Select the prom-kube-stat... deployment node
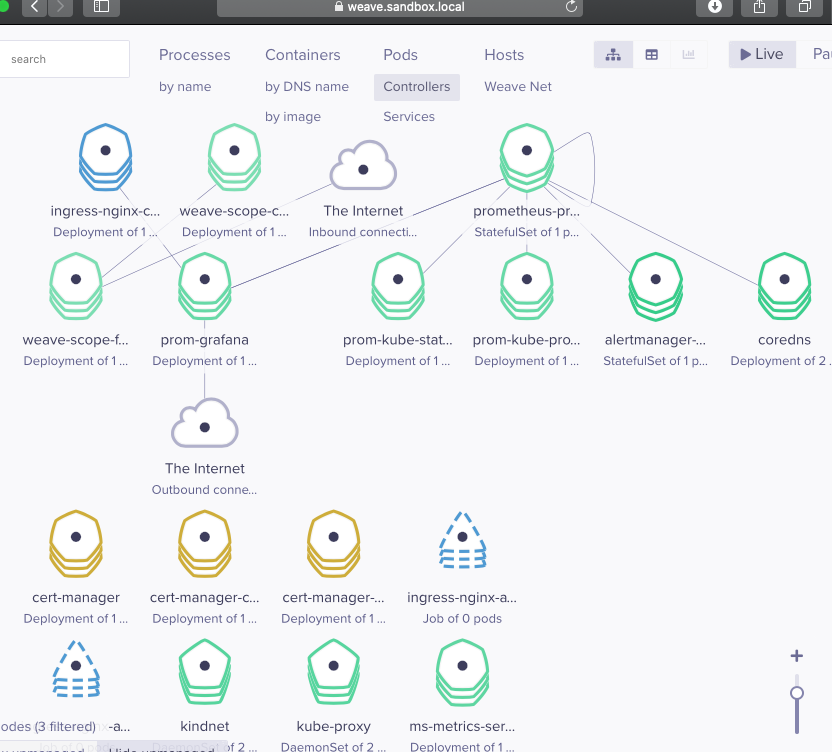This screenshot has width=832, height=752. (398, 286)
